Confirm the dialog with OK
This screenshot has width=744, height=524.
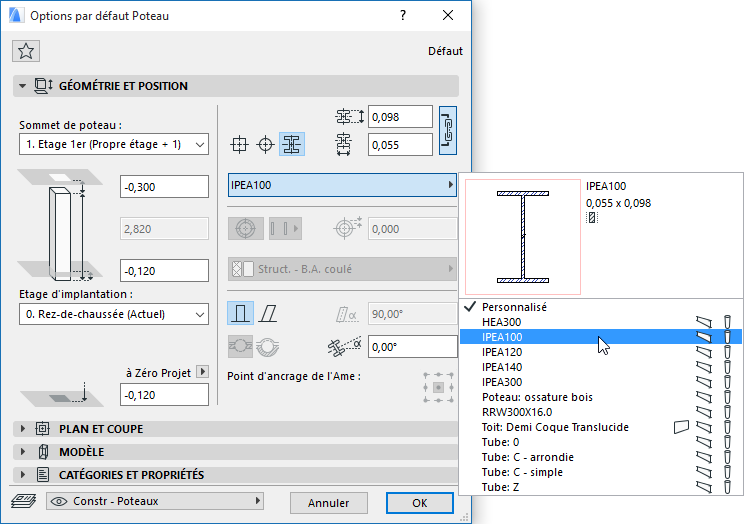[x=420, y=502]
